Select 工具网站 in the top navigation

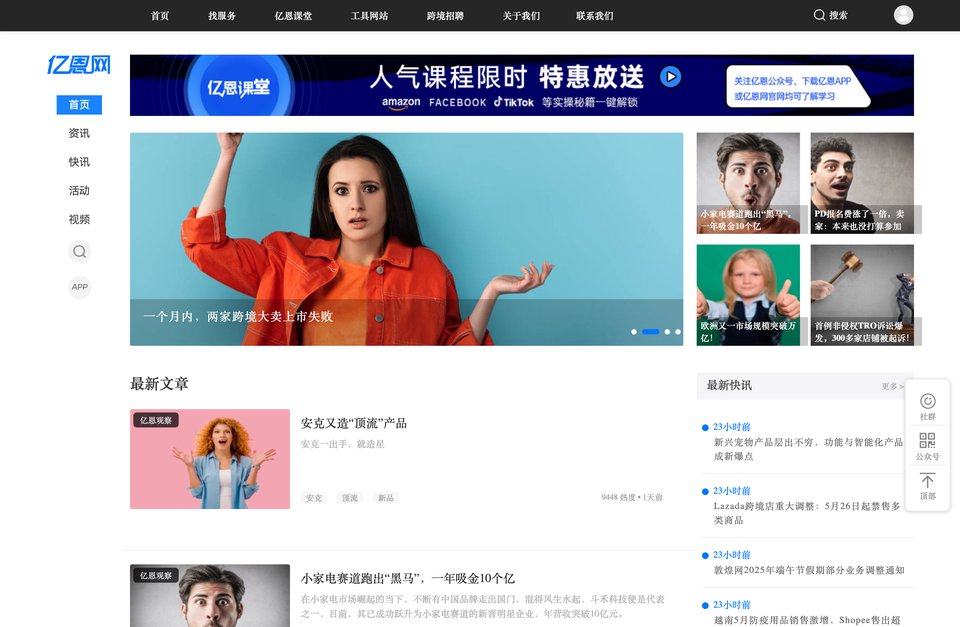click(x=369, y=16)
